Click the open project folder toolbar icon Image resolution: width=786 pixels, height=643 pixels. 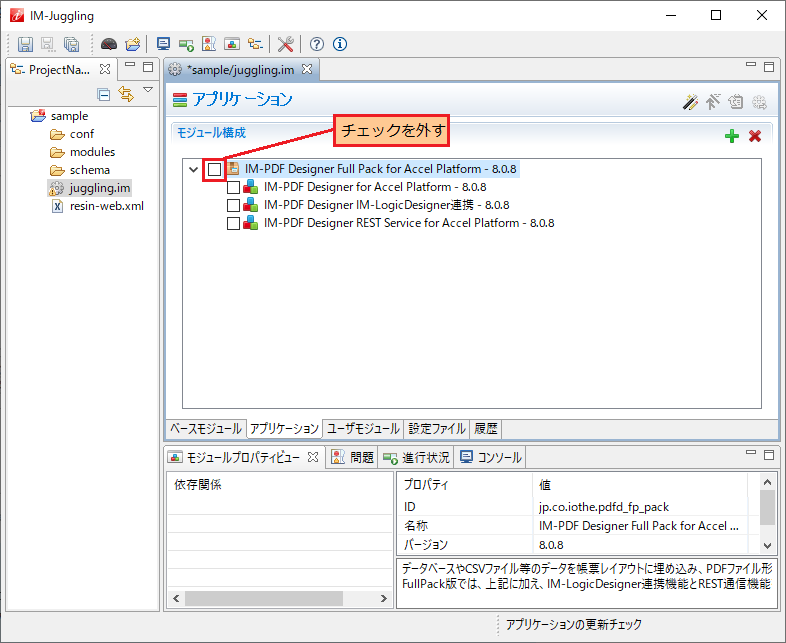[x=133, y=44]
